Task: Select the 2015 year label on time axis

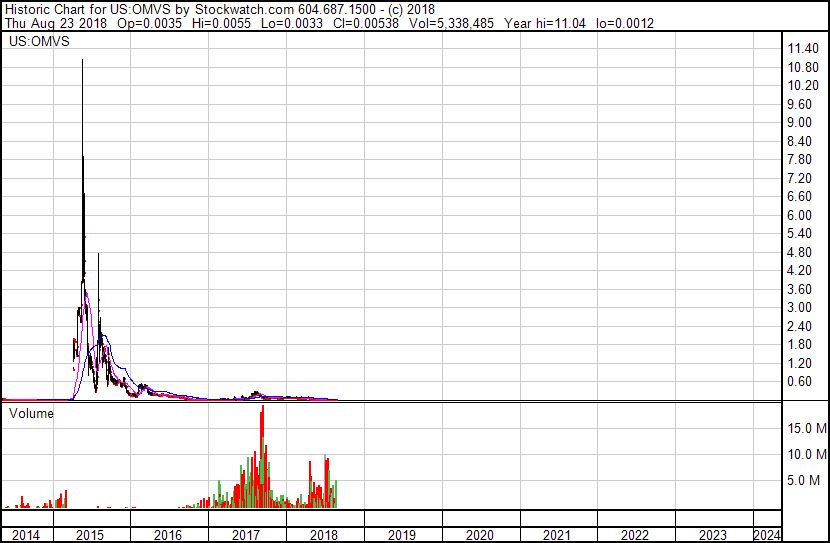Action: [91, 535]
